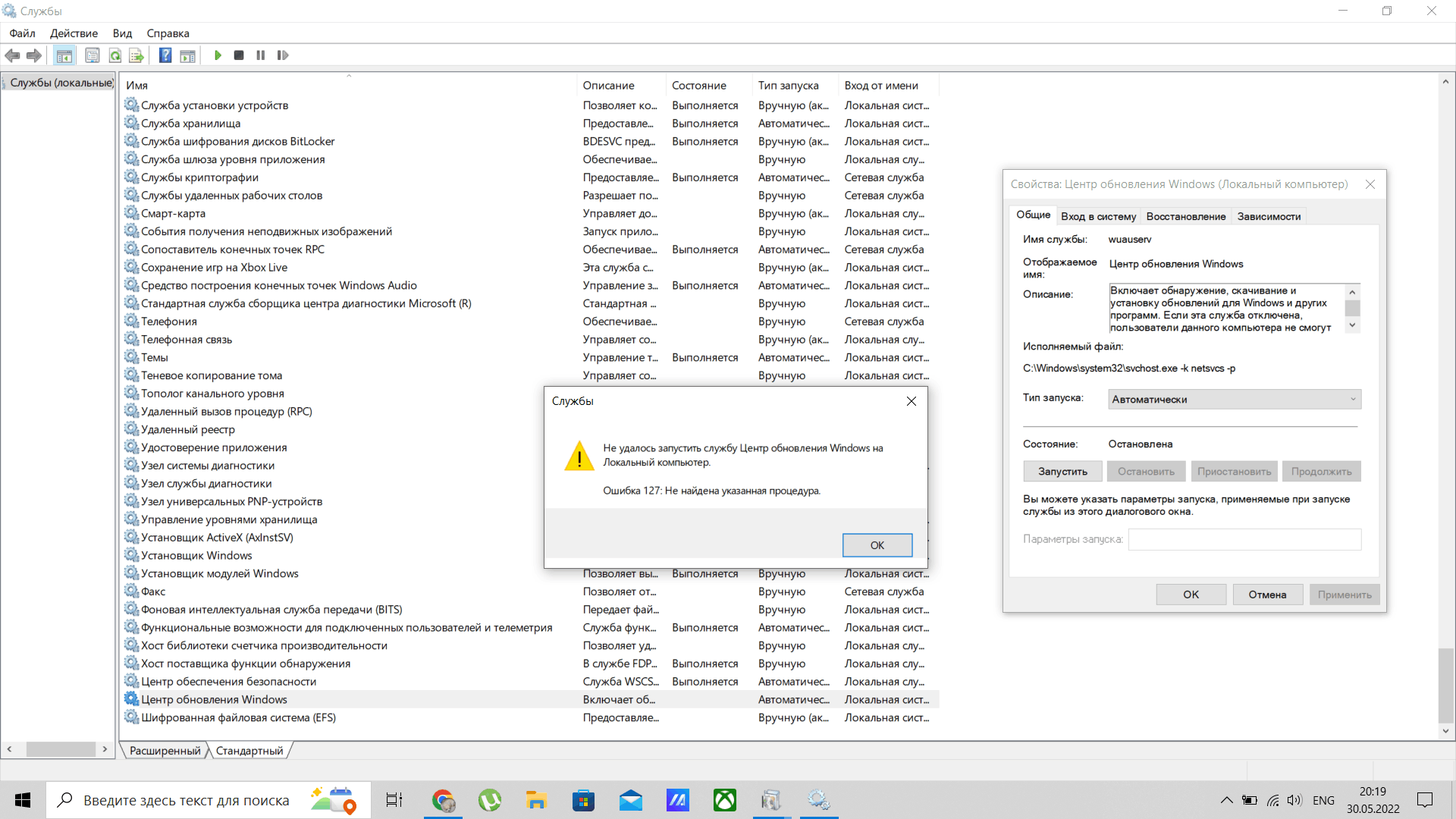Image resolution: width=1456 pixels, height=819 pixels.
Task: Select the Общие tab in properties
Action: pos(1033,215)
